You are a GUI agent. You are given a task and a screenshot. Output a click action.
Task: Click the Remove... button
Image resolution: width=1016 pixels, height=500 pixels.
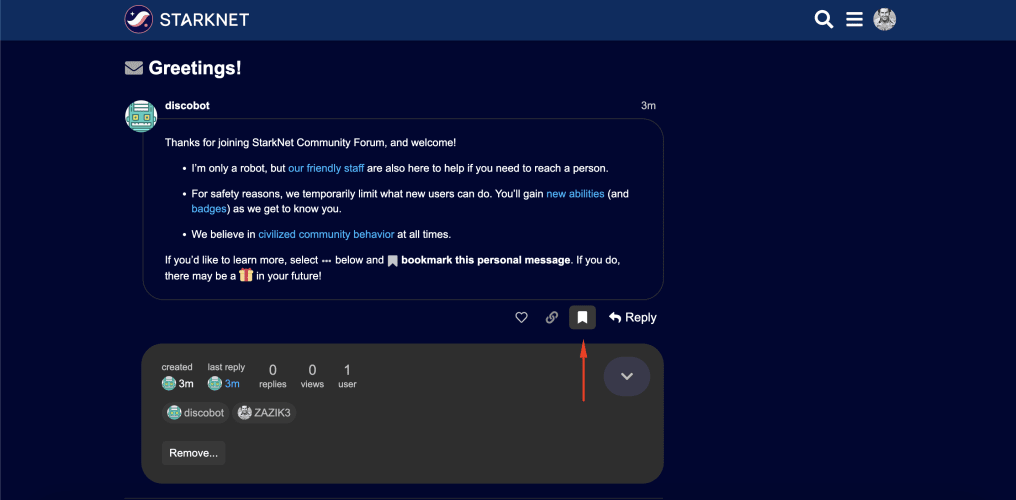click(193, 453)
